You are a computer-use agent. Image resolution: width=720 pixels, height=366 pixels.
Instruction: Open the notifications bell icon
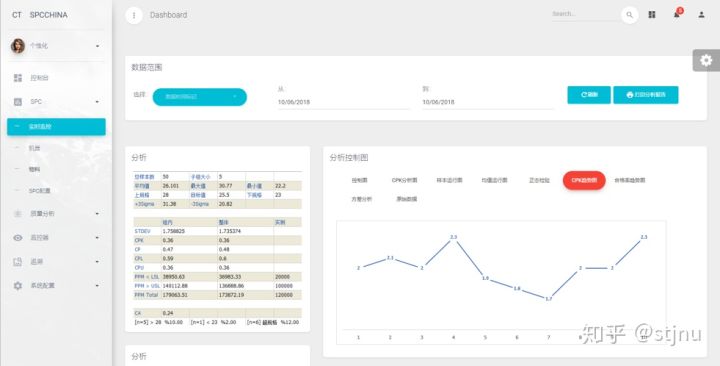677,14
